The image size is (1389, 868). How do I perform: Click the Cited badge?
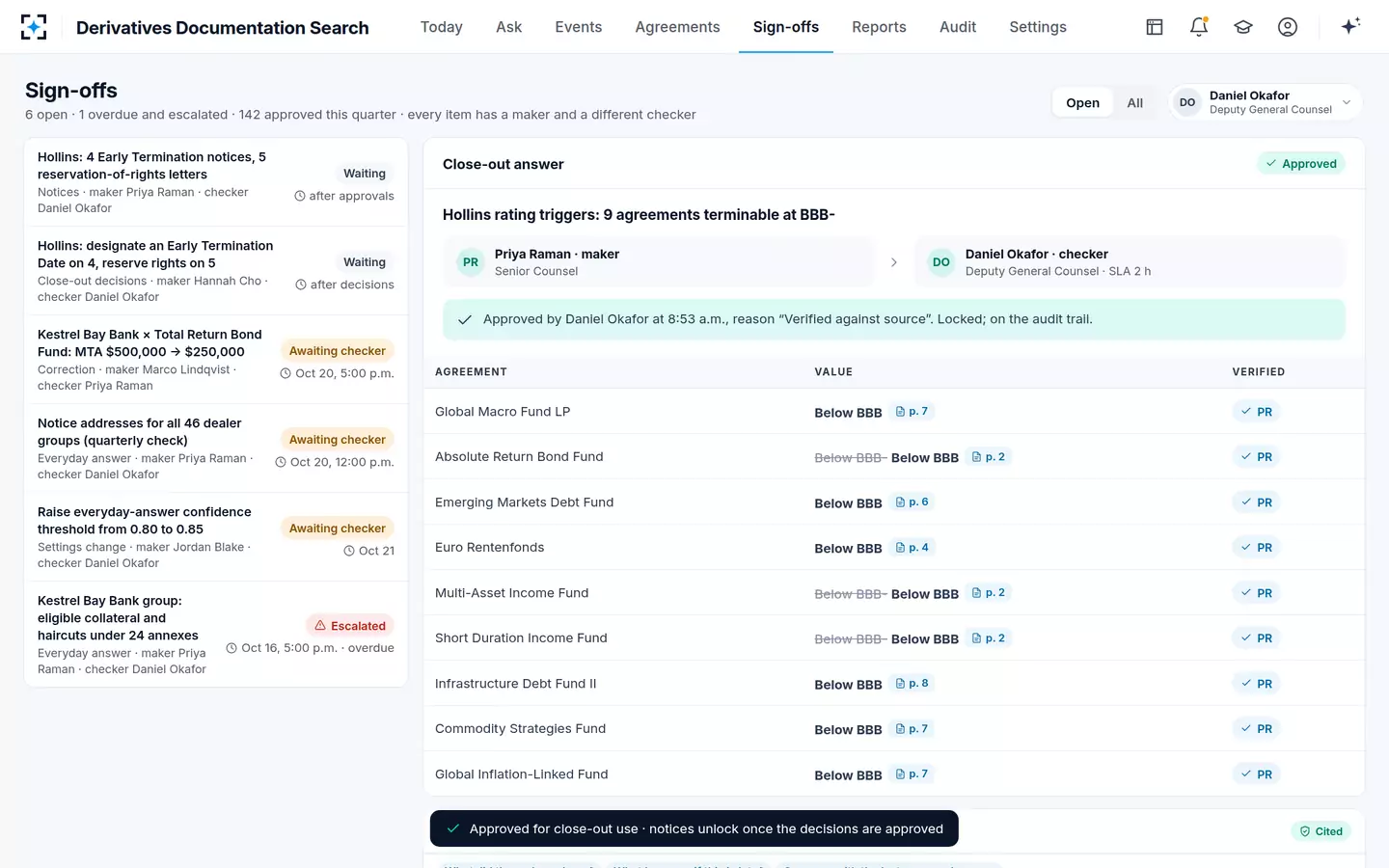point(1321,831)
